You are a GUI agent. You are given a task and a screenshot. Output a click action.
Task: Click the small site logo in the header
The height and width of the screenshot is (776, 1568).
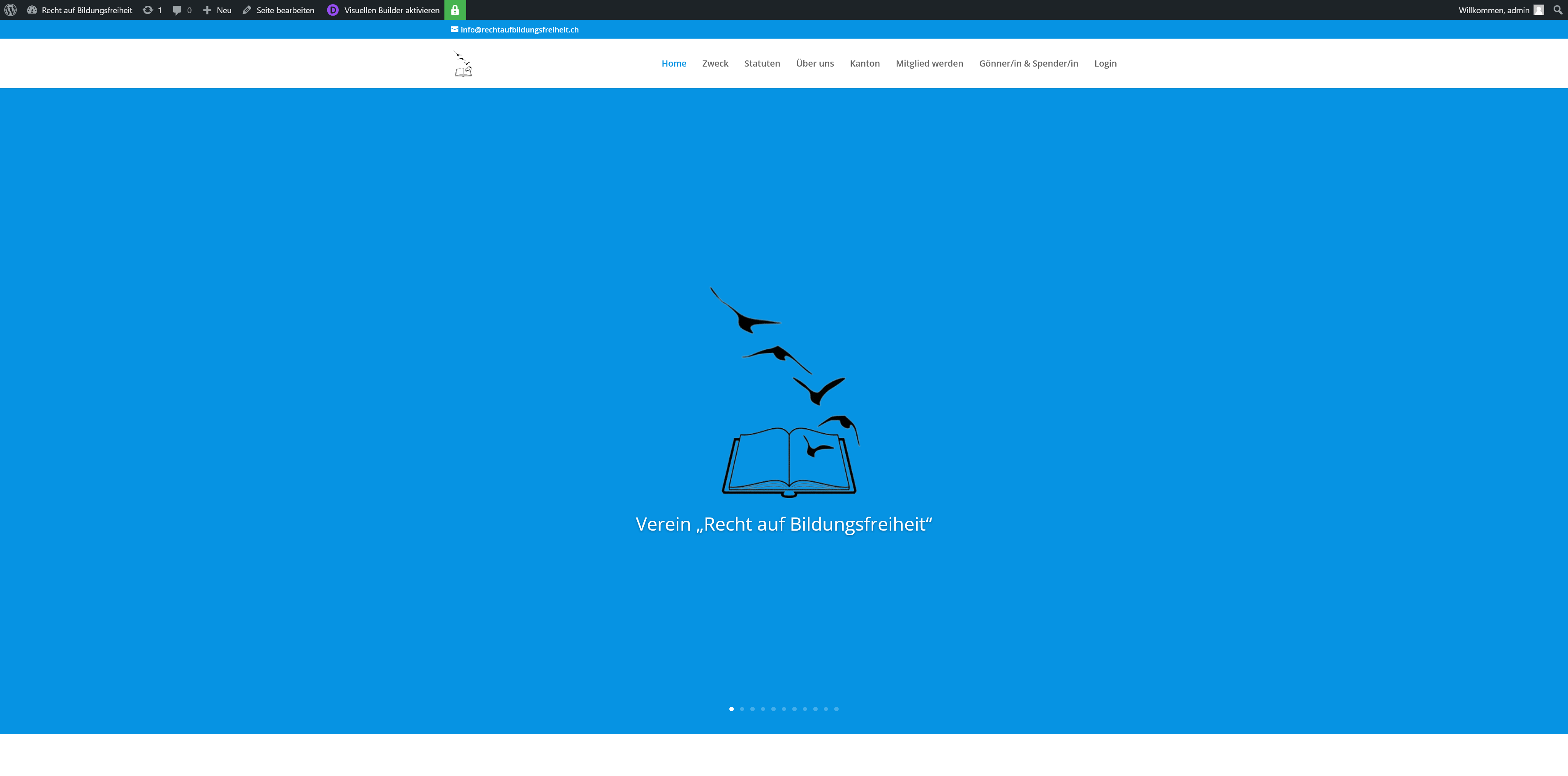coord(463,63)
